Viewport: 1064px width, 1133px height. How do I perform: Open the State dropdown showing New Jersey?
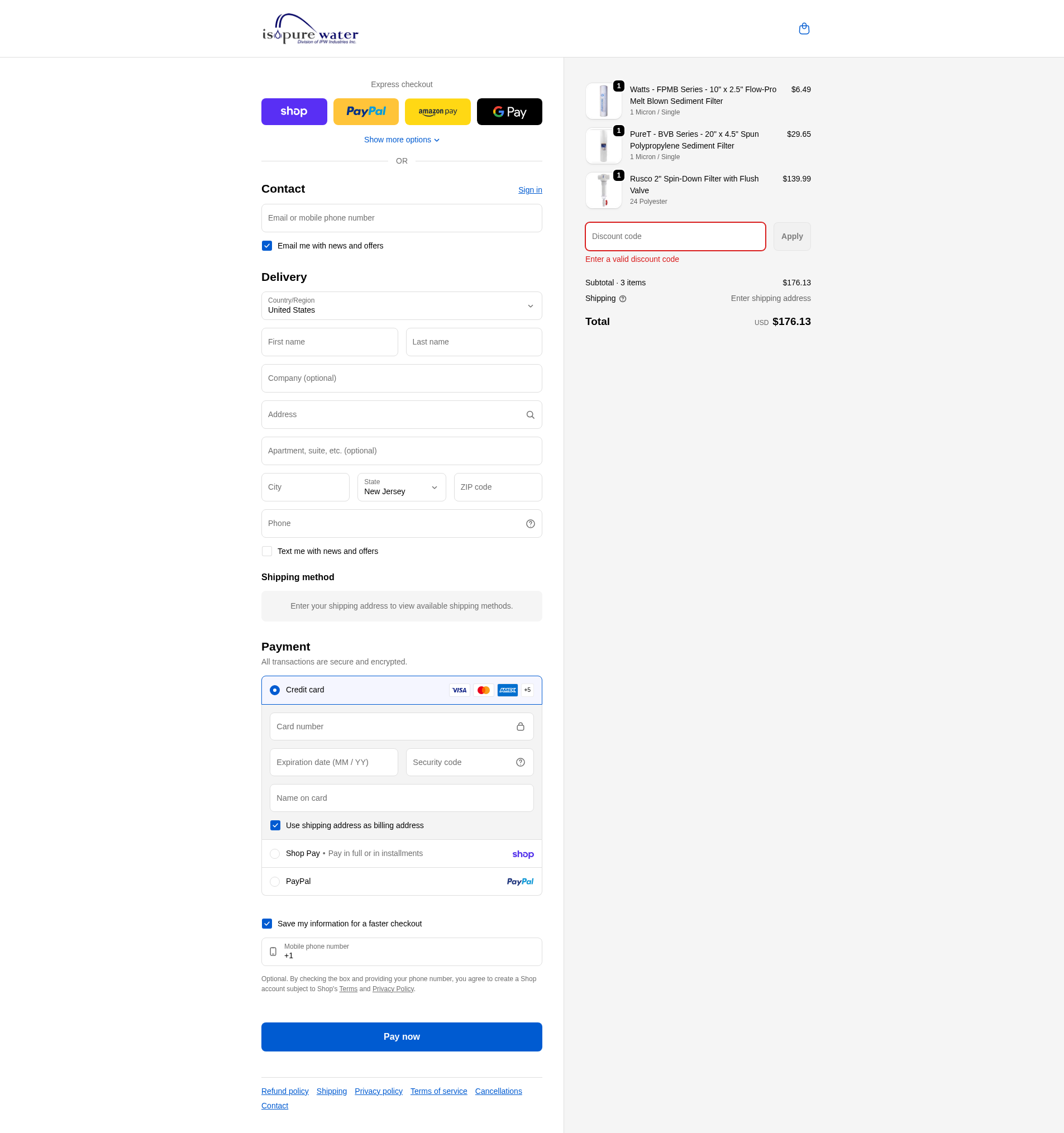tap(401, 487)
